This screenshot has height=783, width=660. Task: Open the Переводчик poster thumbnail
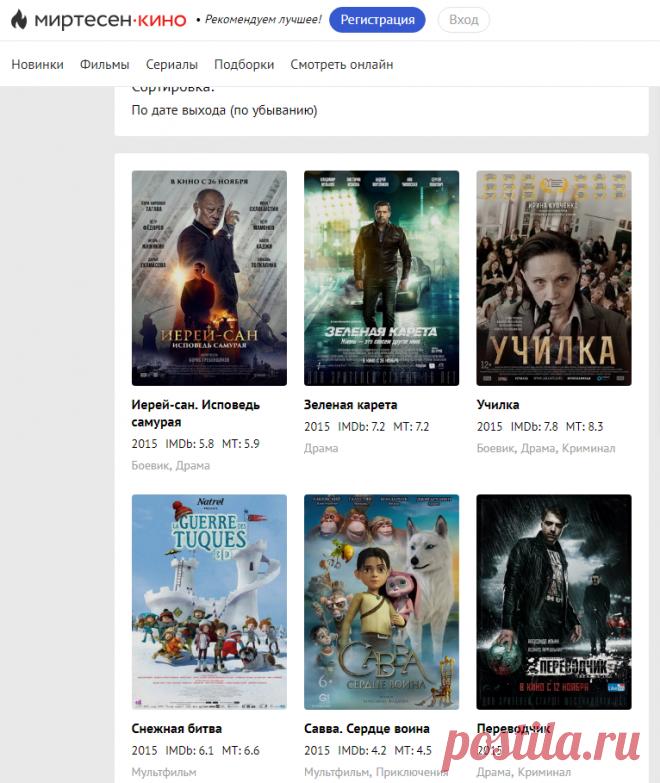point(553,601)
